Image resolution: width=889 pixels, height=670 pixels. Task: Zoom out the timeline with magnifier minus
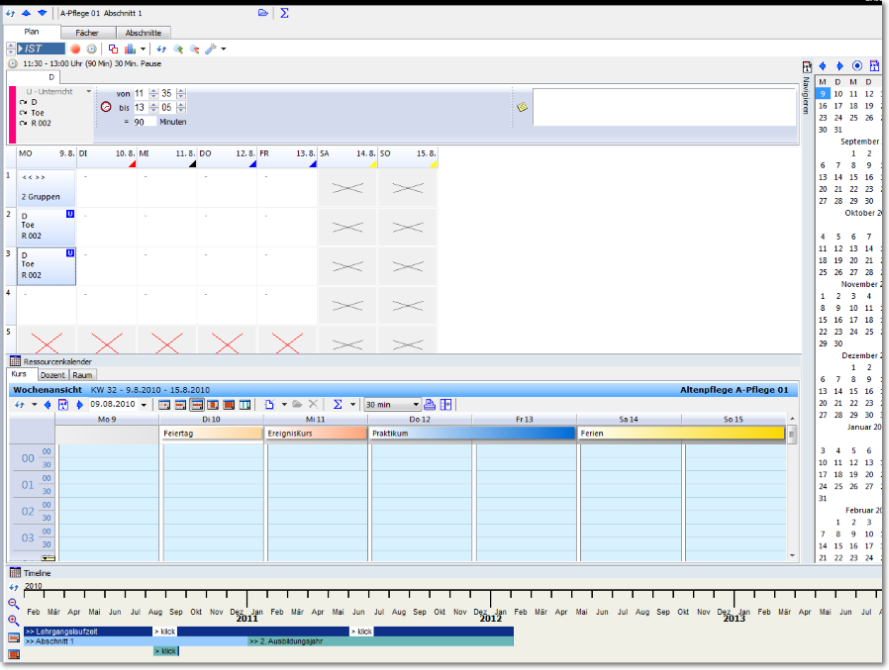[14, 604]
